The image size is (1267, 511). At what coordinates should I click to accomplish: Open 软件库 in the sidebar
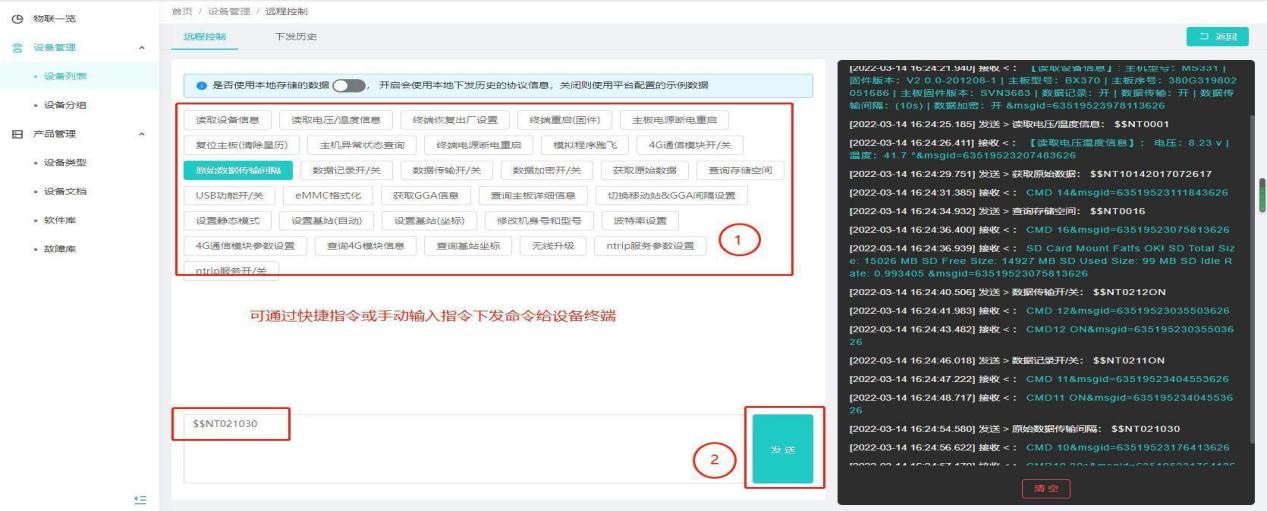tap(58, 219)
